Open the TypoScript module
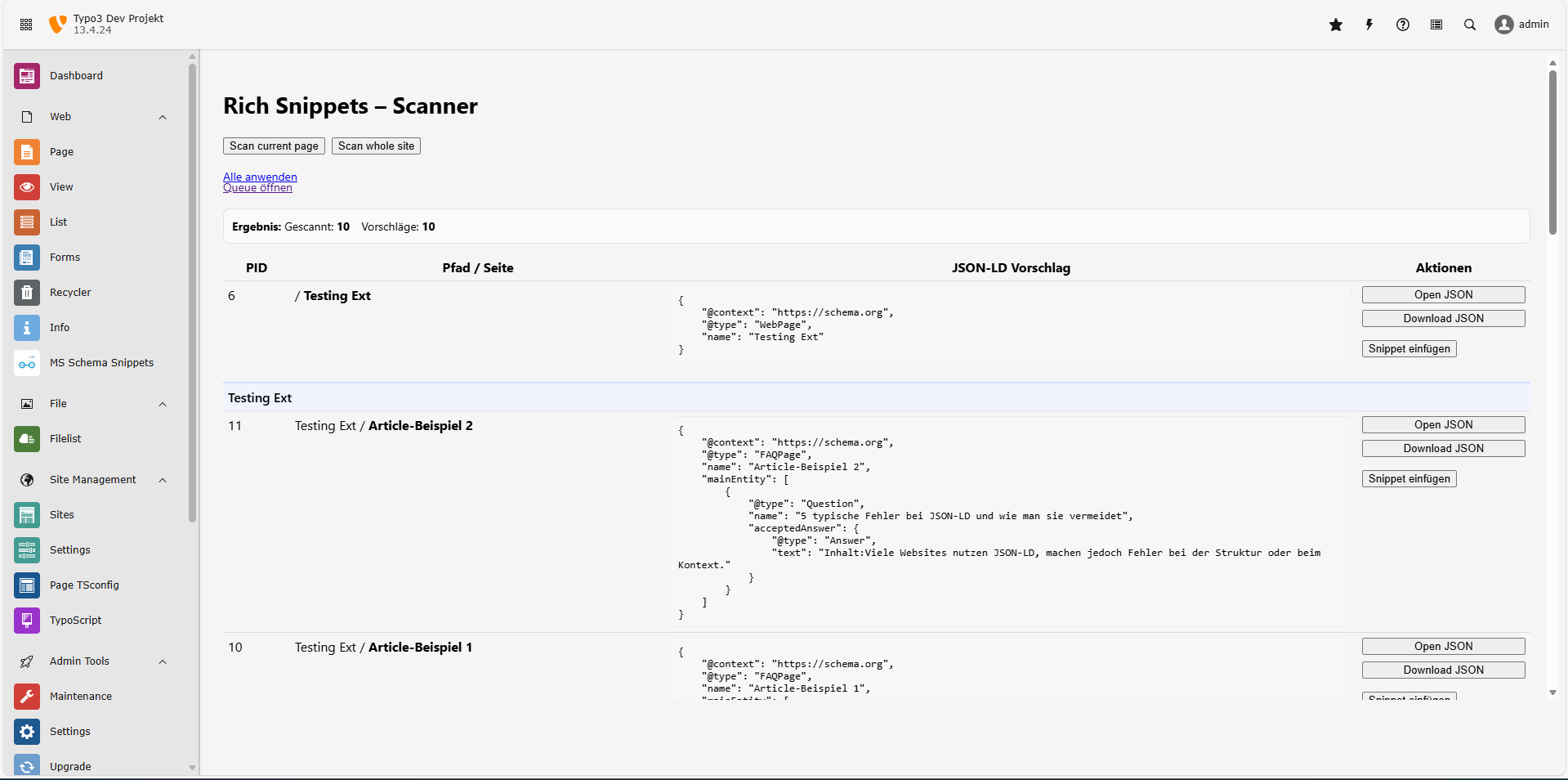The height and width of the screenshot is (780, 1568). click(75, 620)
